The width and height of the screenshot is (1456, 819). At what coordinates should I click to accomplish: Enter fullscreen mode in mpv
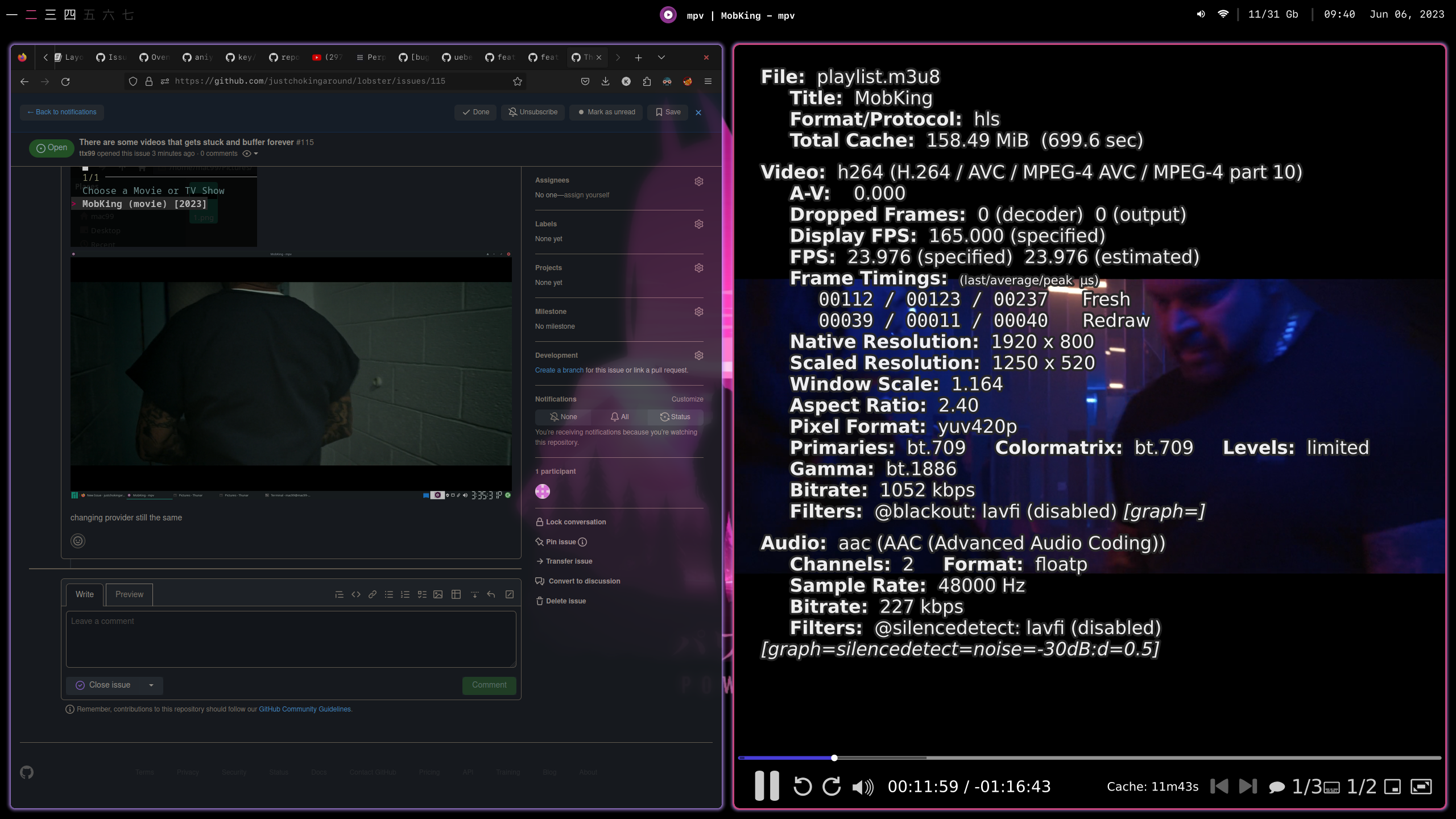point(1421,786)
